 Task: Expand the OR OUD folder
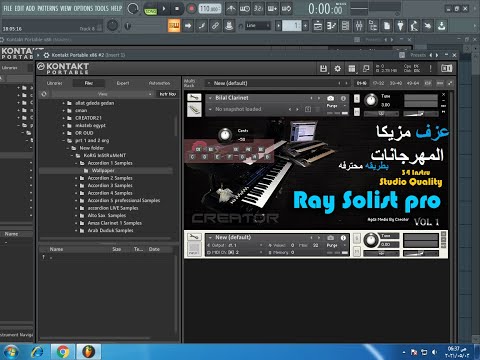[x=63, y=133]
